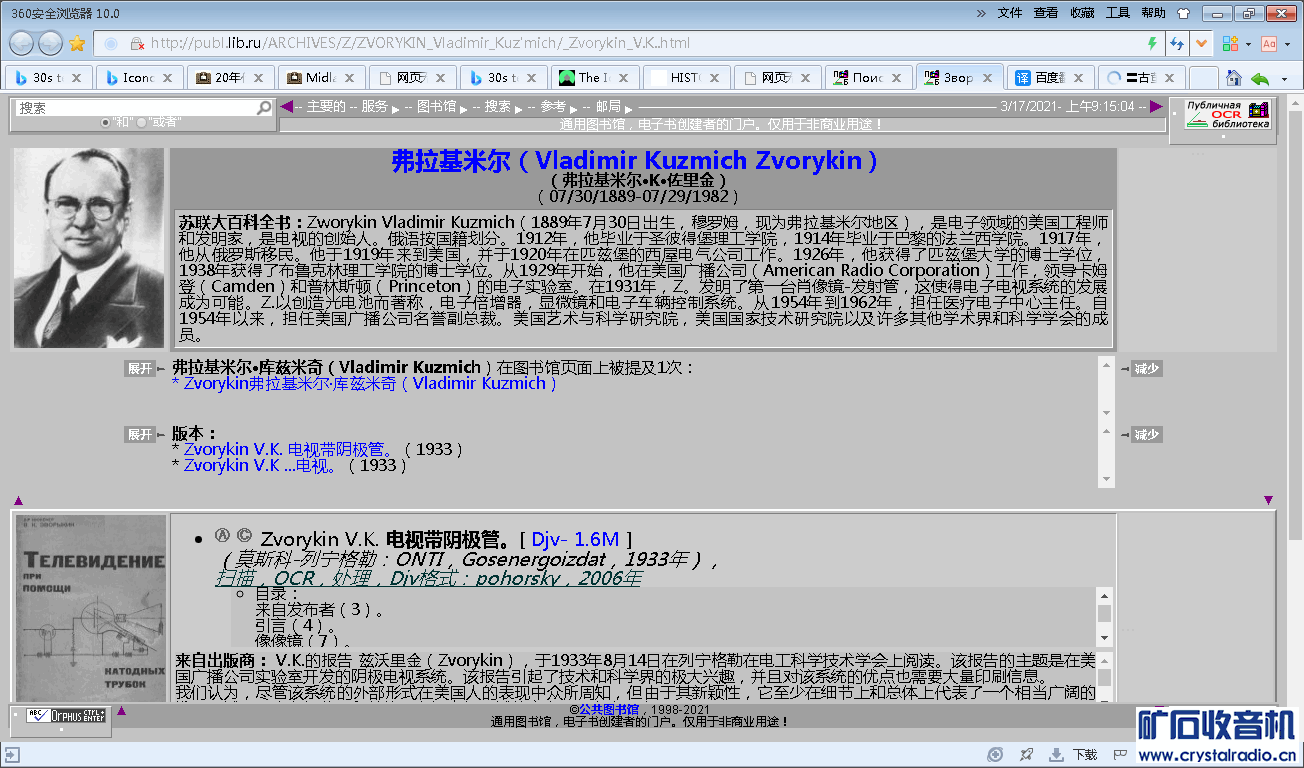
Task: Click the sidebar toggle icon at the status bar's left end
Action: (11, 755)
